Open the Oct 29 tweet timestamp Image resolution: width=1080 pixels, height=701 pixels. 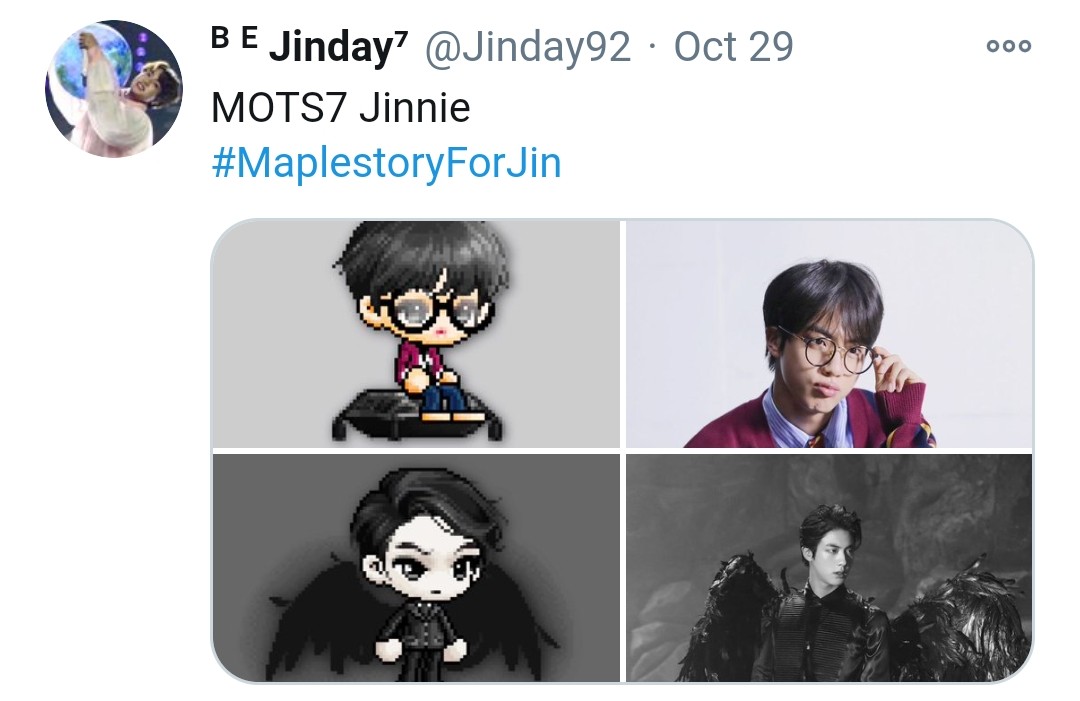tap(734, 47)
